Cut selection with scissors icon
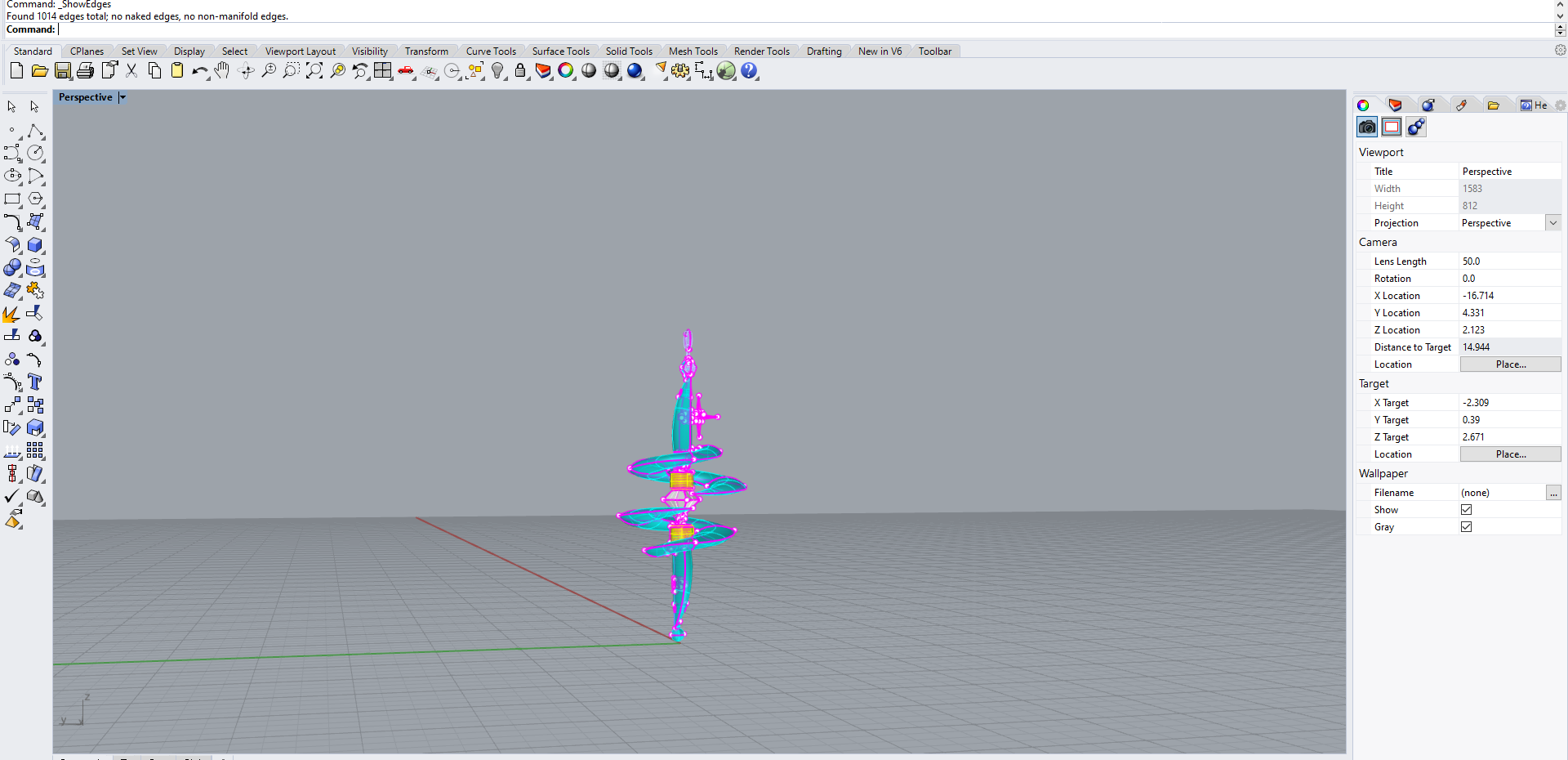 pos(131,71)
